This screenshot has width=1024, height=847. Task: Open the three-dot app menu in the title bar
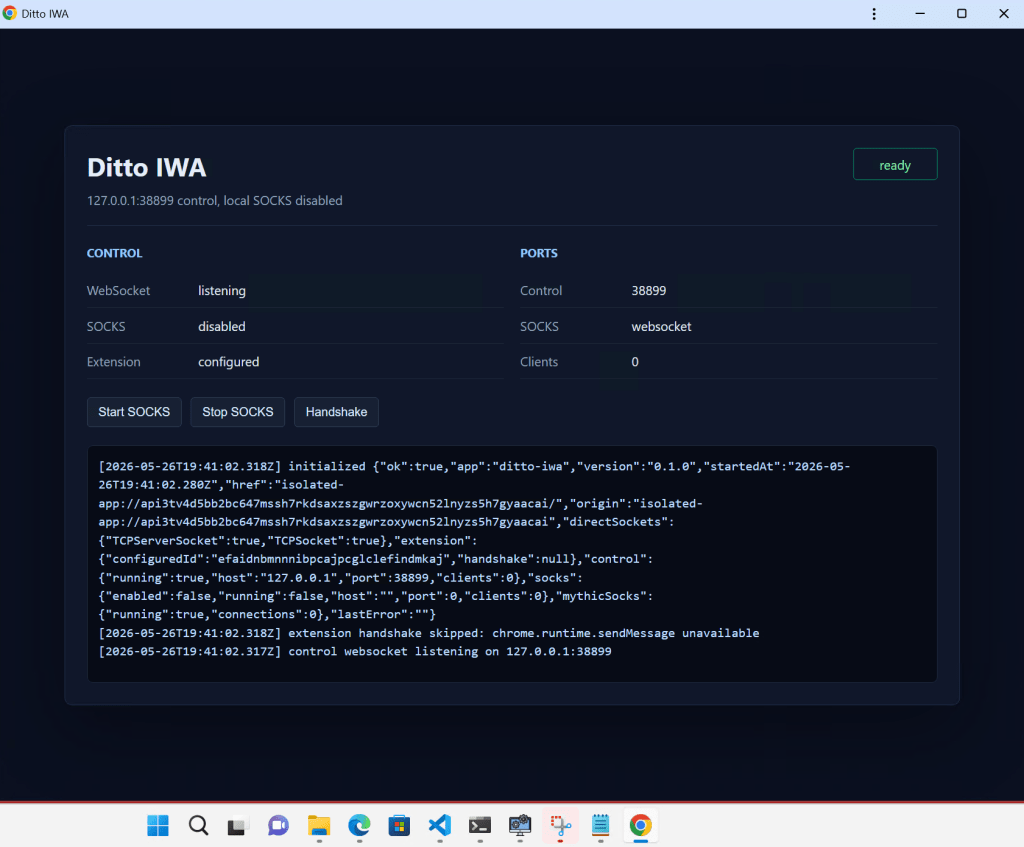874,14
